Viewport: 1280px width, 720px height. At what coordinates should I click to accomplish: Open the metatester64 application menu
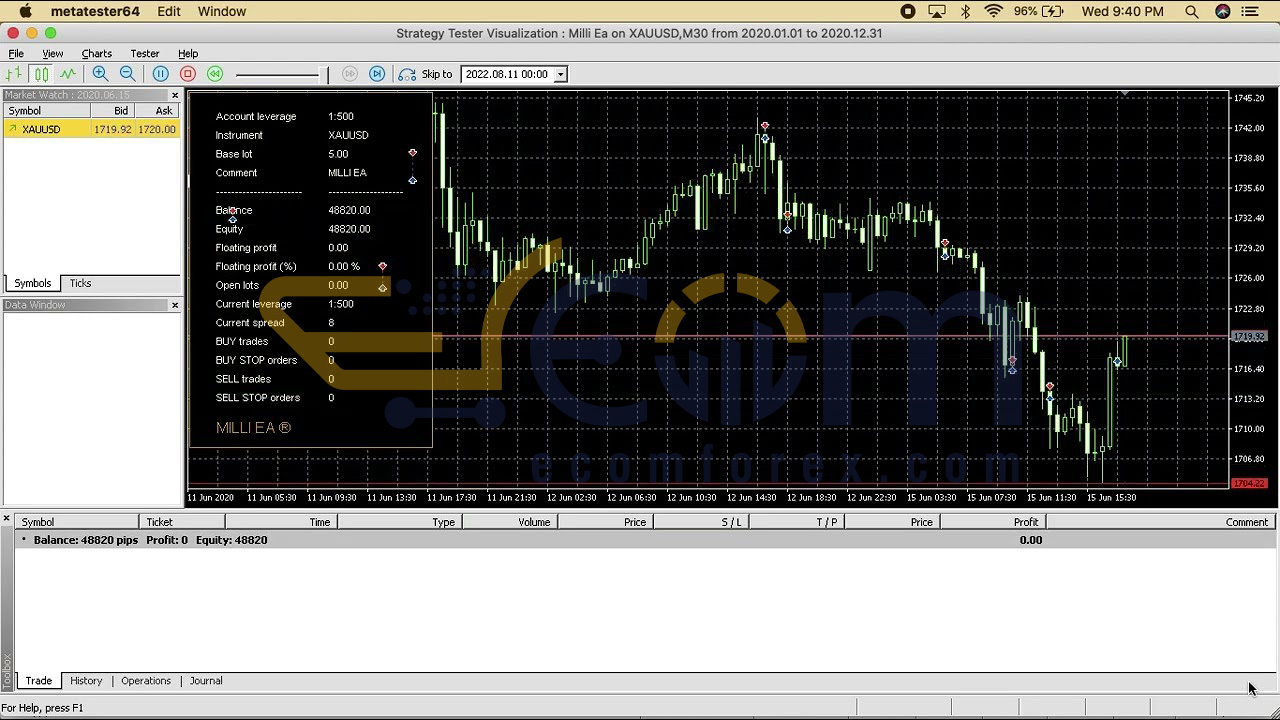(95, 11)
